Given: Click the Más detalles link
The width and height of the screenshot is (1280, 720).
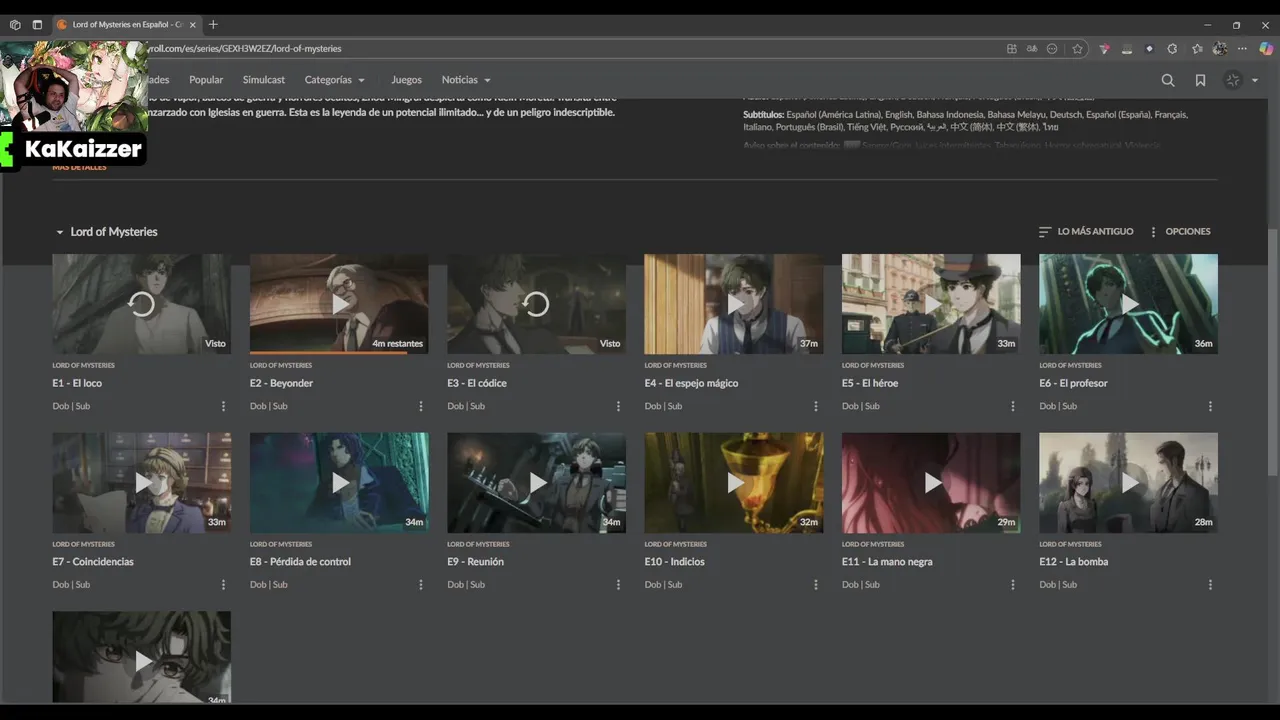Looking at the screenshot, I should [79, 167].
